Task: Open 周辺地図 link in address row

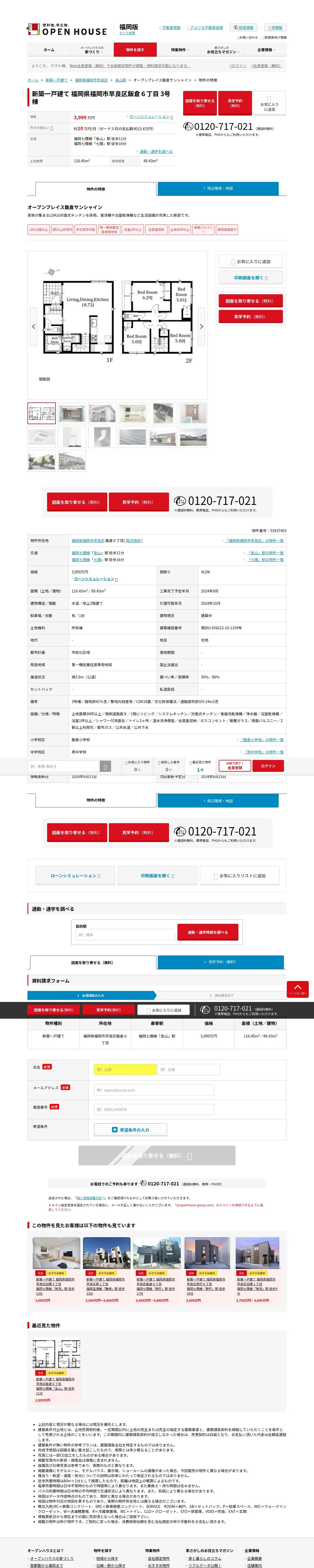Action: (133, 540)
